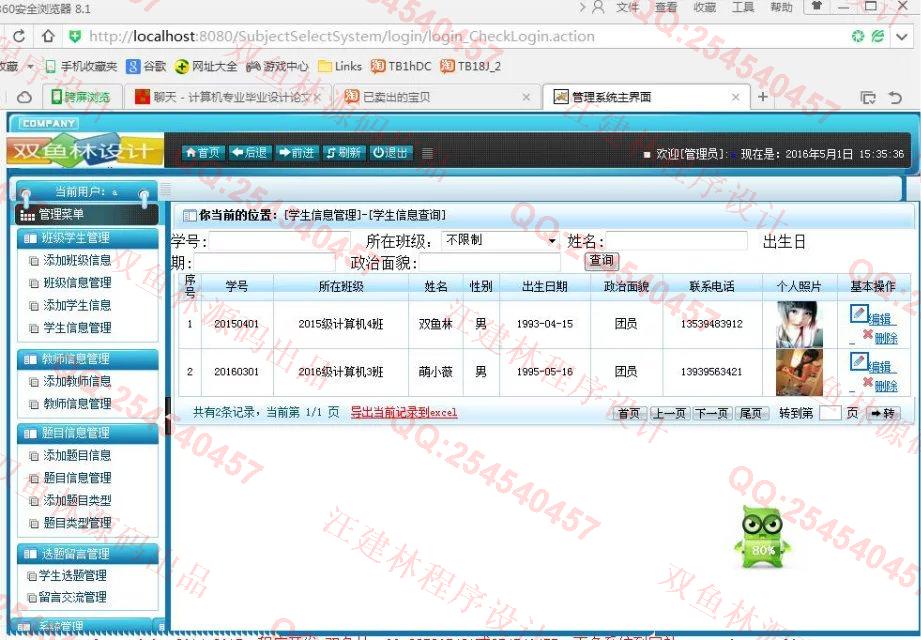Image resolution: width=921 pixels, height=640 pixels.
Task: Open the TB1hDC bookmark
Action: point(401,66)
